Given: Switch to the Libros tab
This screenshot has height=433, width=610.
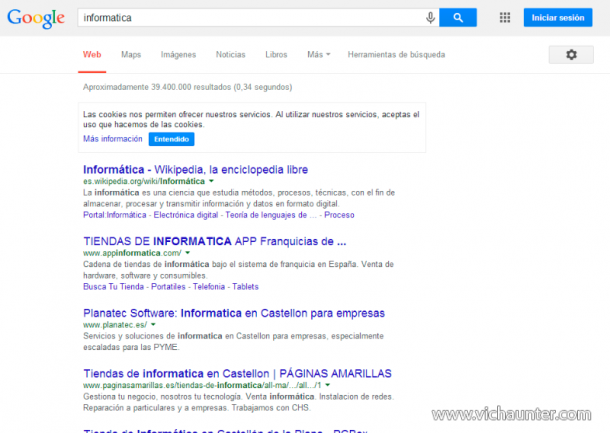Looking at the screenshot, I should (276, 54).
